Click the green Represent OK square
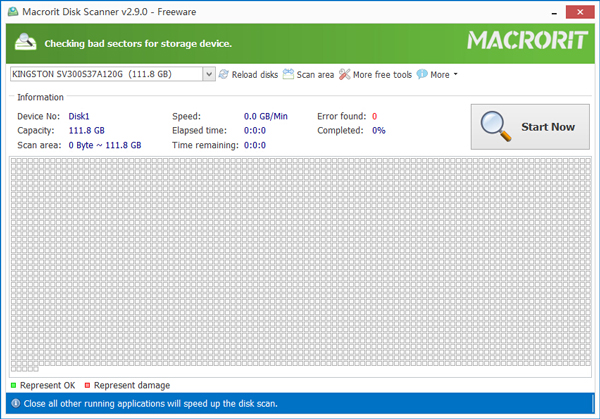Viewport: 600px width, 419px height. point(13,385)
